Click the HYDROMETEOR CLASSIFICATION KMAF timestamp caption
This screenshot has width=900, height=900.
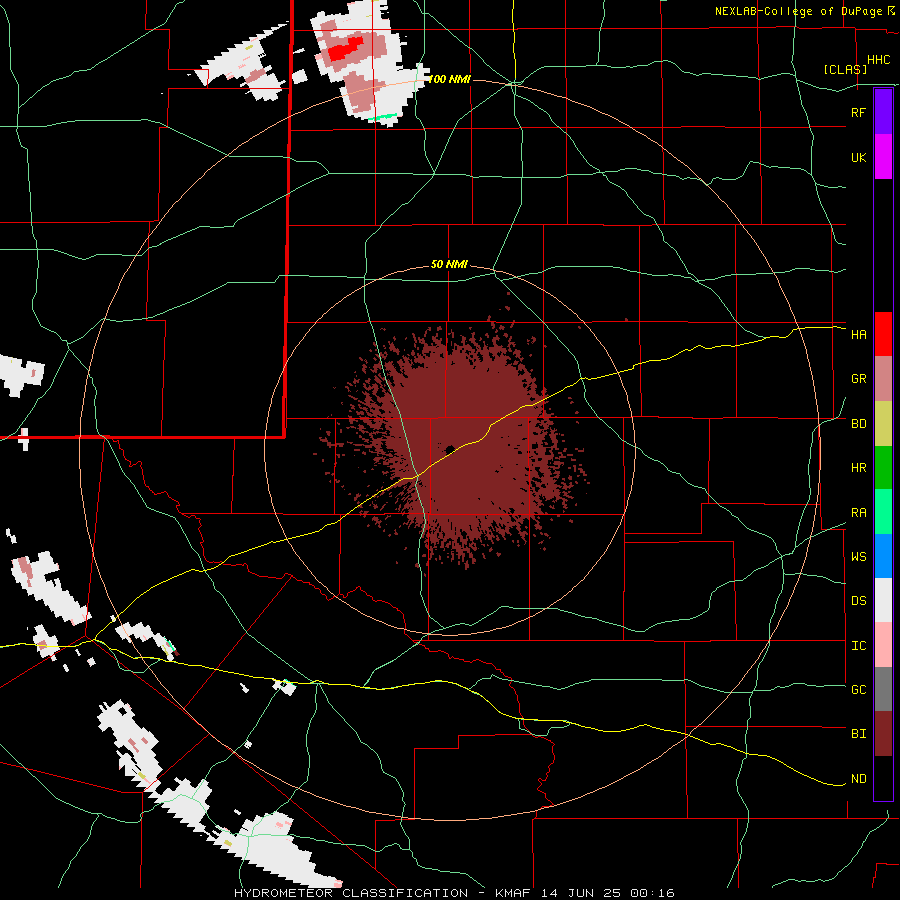point(454,893)
